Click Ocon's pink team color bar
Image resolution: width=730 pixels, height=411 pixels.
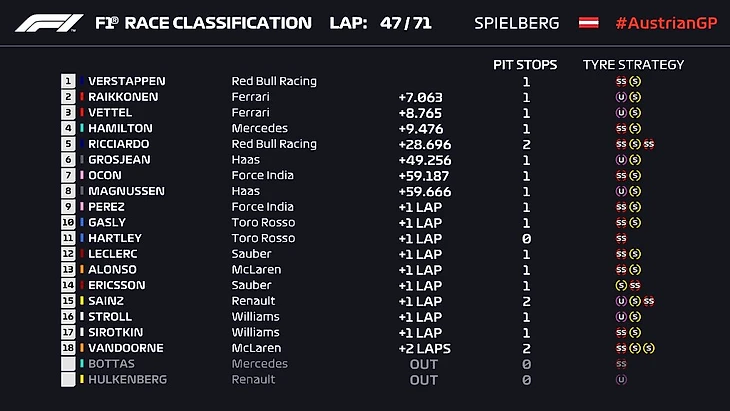click(81, 175)
